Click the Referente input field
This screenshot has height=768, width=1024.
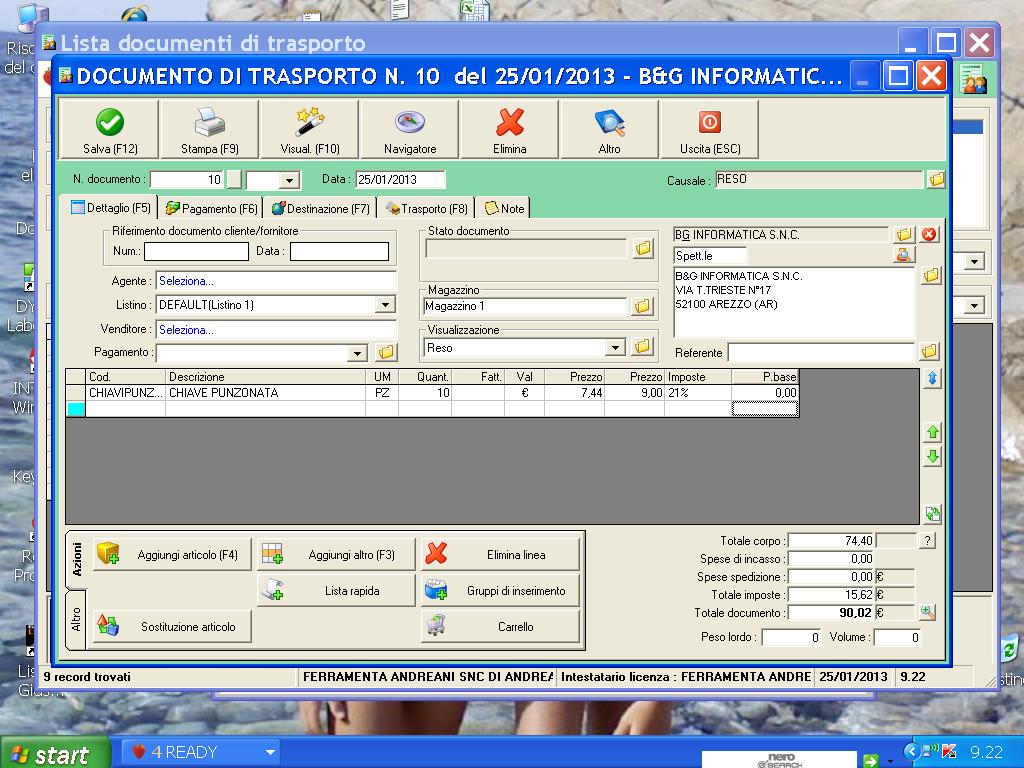pyautogui.click(x=820, y=353)
